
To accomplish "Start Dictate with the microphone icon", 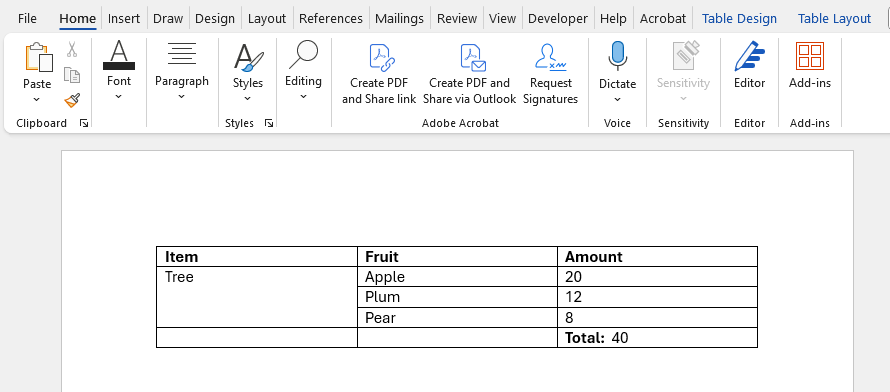I will [x=617, y=57].
